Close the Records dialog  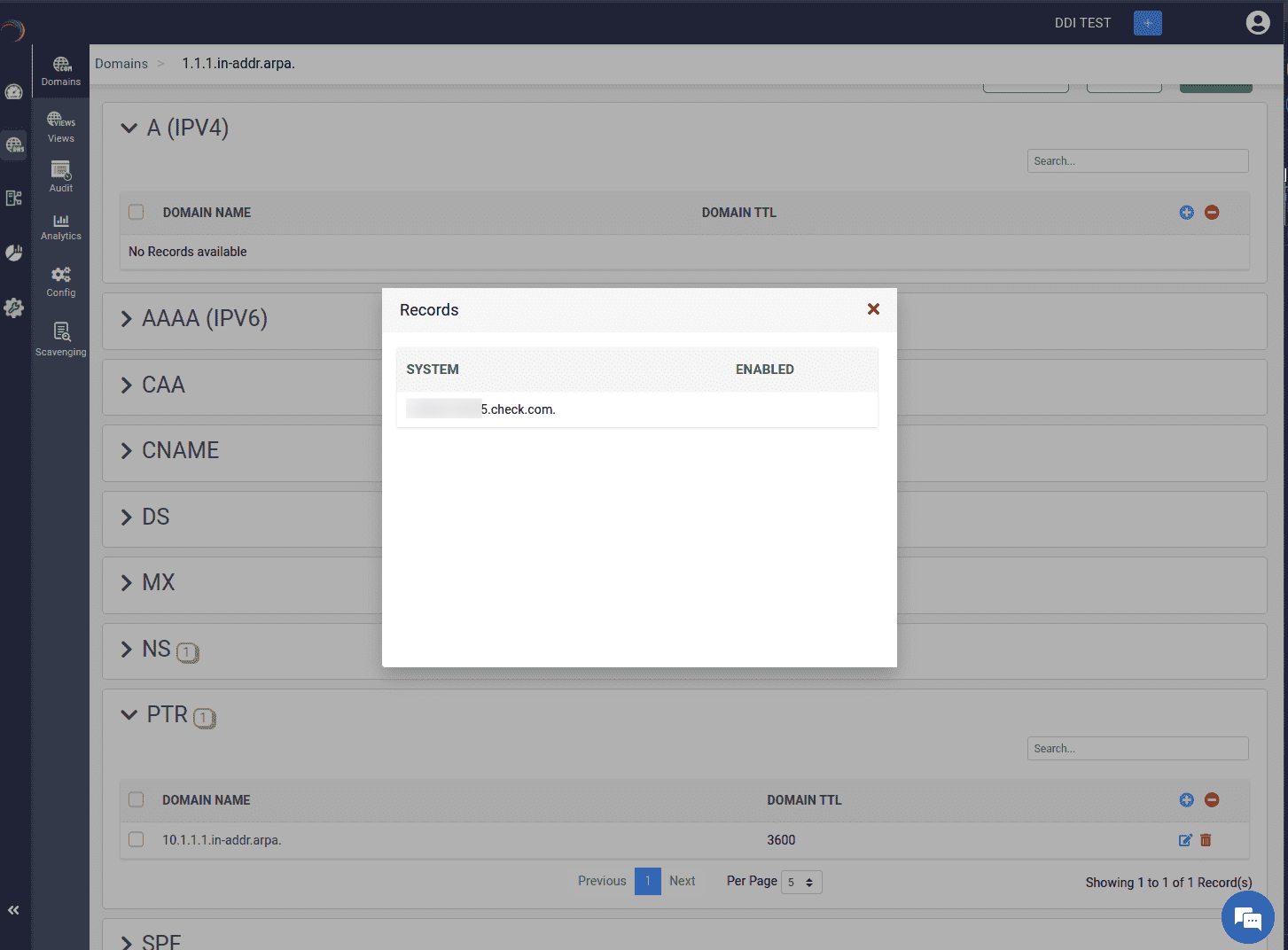873,309
